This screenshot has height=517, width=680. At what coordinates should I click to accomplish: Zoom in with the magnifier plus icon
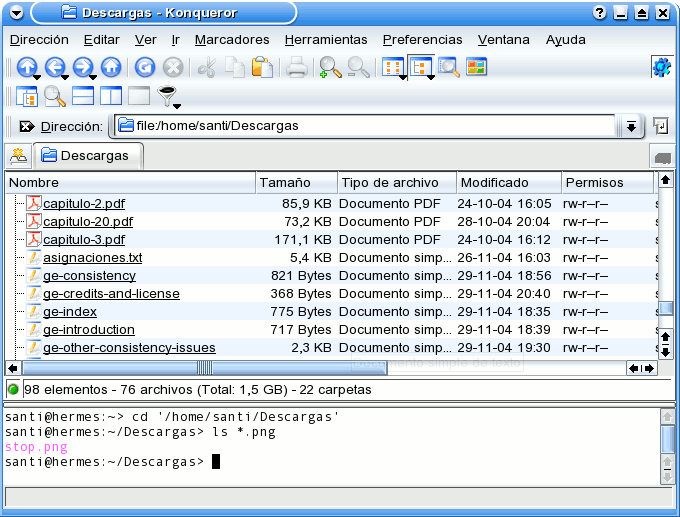pos(329,68)
